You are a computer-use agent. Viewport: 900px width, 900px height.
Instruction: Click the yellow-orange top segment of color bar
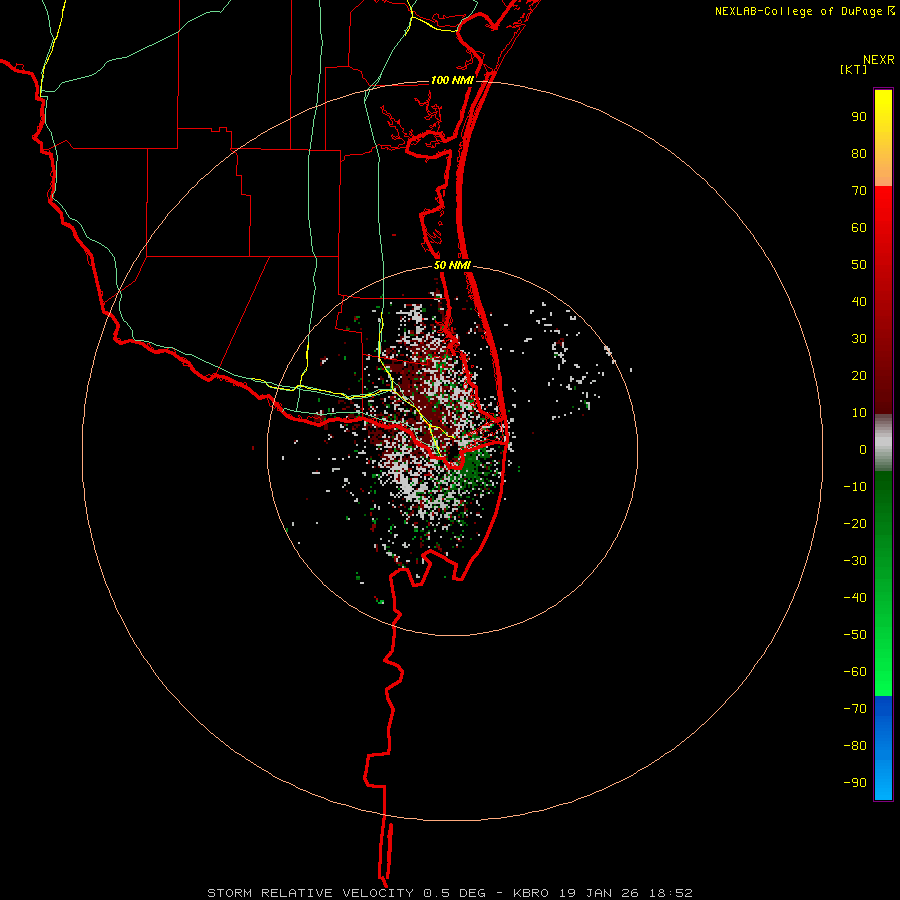[x=883, y=138]
